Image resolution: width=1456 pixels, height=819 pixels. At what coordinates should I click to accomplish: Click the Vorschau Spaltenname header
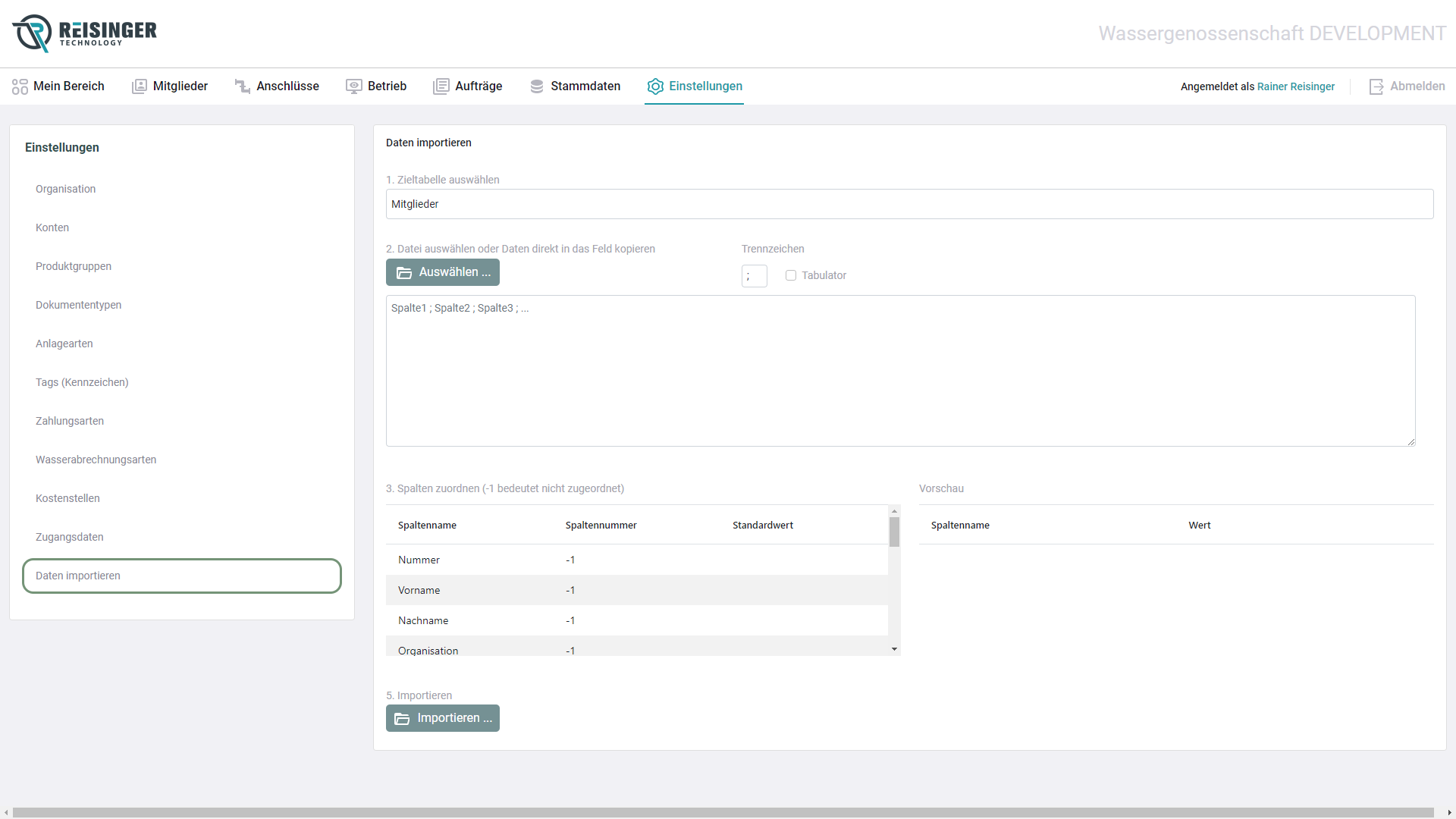(x=960, y=525)
